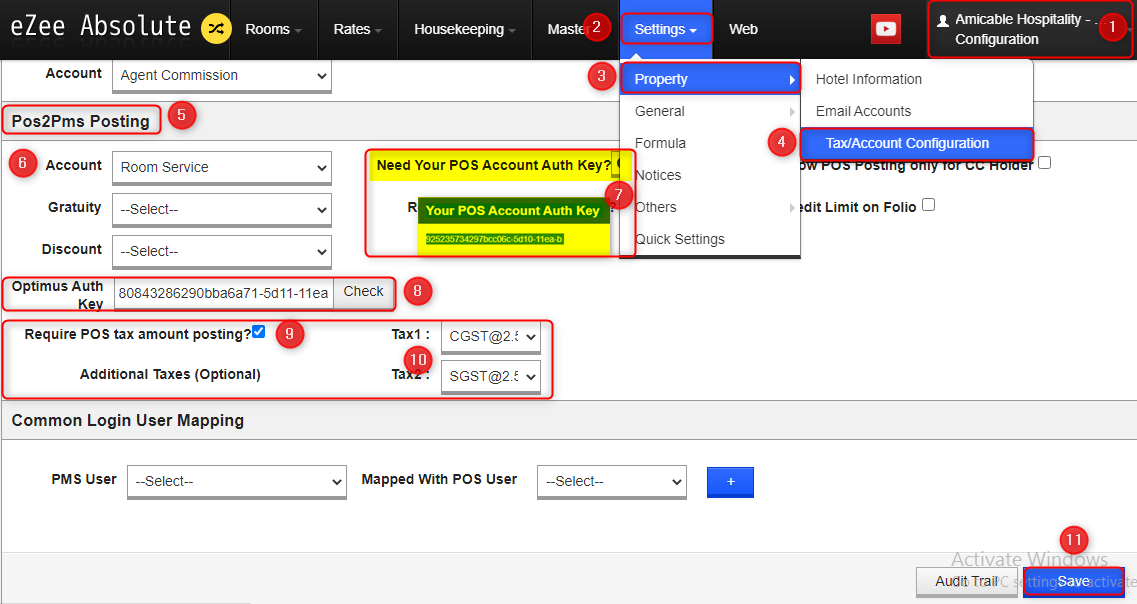Click the Save button
The height and width of the screenshot is (604, 1137).
[1073, 582]
